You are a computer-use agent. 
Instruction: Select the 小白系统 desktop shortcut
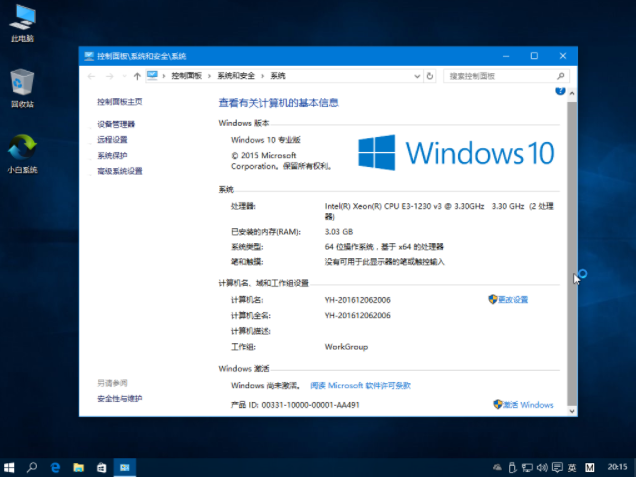point(22,154)
